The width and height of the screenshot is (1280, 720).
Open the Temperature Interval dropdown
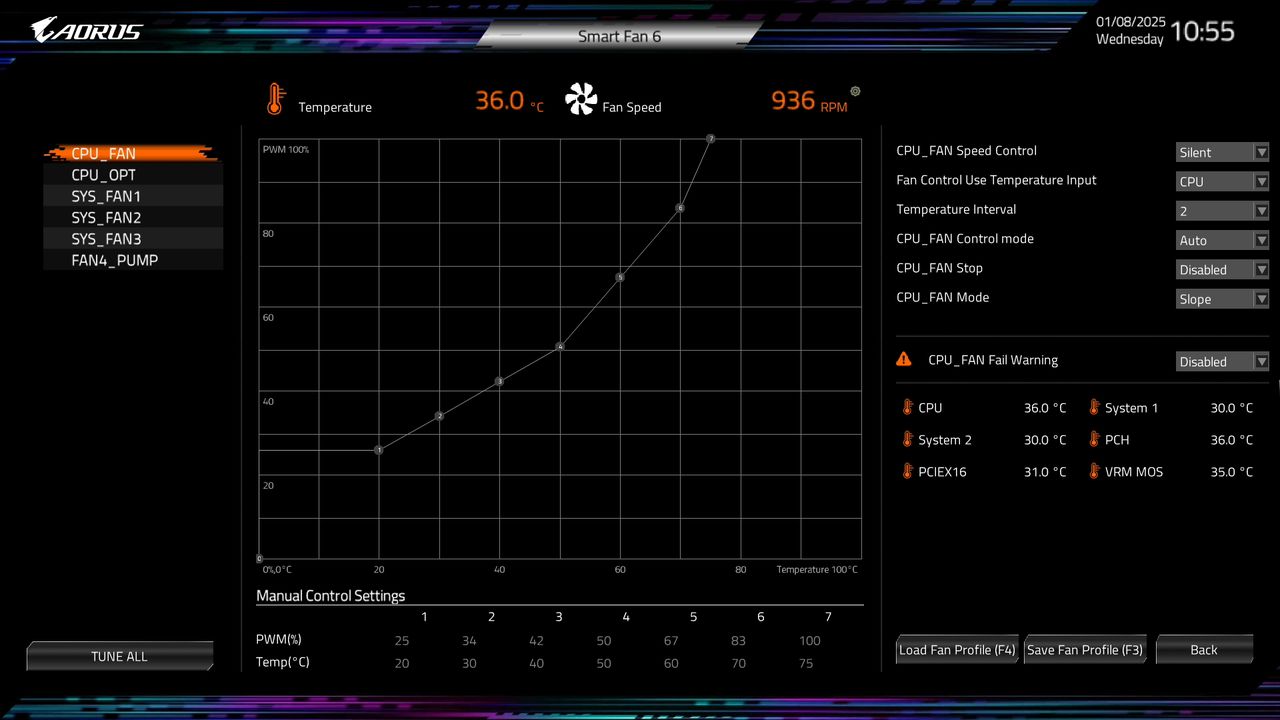tap(1222, 211)
